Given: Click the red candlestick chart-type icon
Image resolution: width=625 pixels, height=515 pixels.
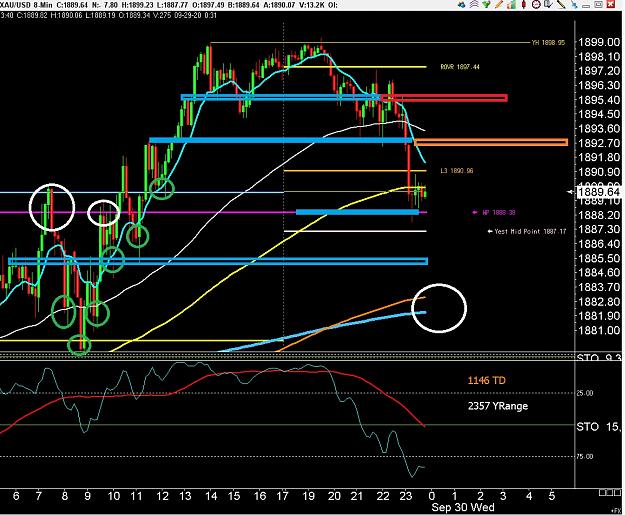Looking at the screenshot, I should (523, 4).
